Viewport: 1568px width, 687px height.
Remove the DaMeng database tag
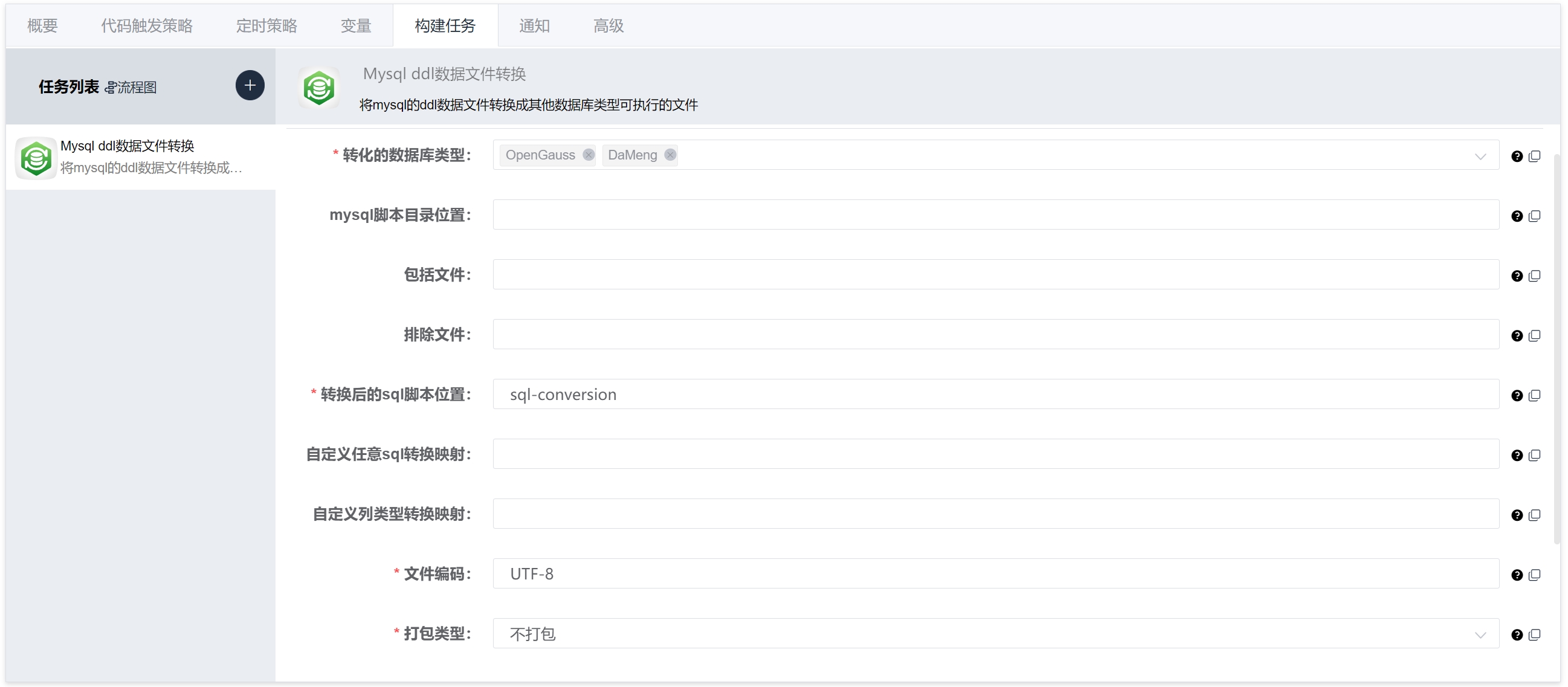(x=670, y=155)
